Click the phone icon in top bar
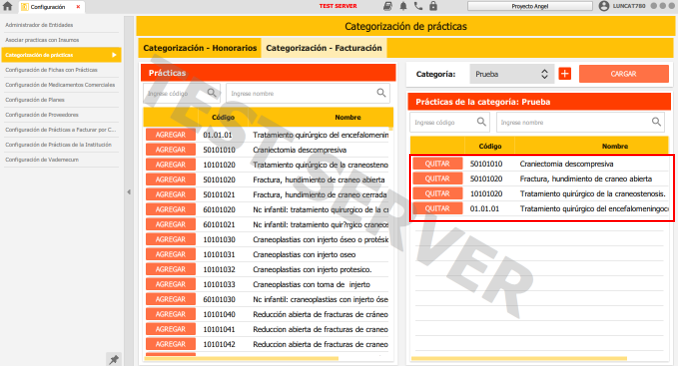The width and height of the screenshot is (678, 366). [x=418, y=6]
